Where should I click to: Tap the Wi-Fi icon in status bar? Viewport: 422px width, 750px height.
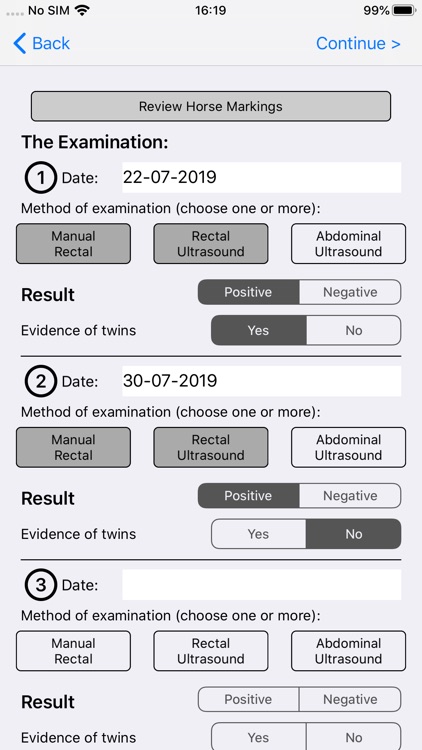[x=83, y=11]
